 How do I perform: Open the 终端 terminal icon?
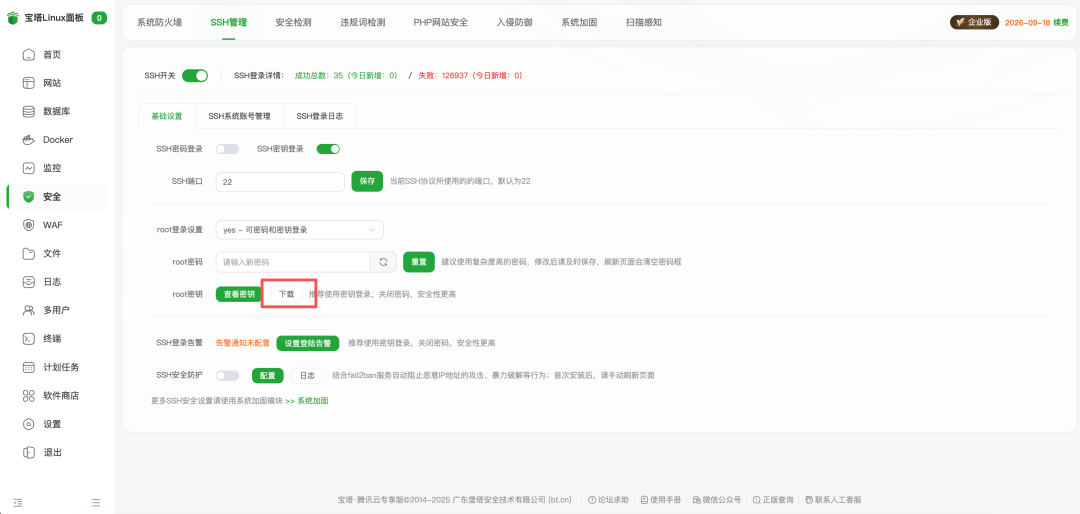point(29,339)
